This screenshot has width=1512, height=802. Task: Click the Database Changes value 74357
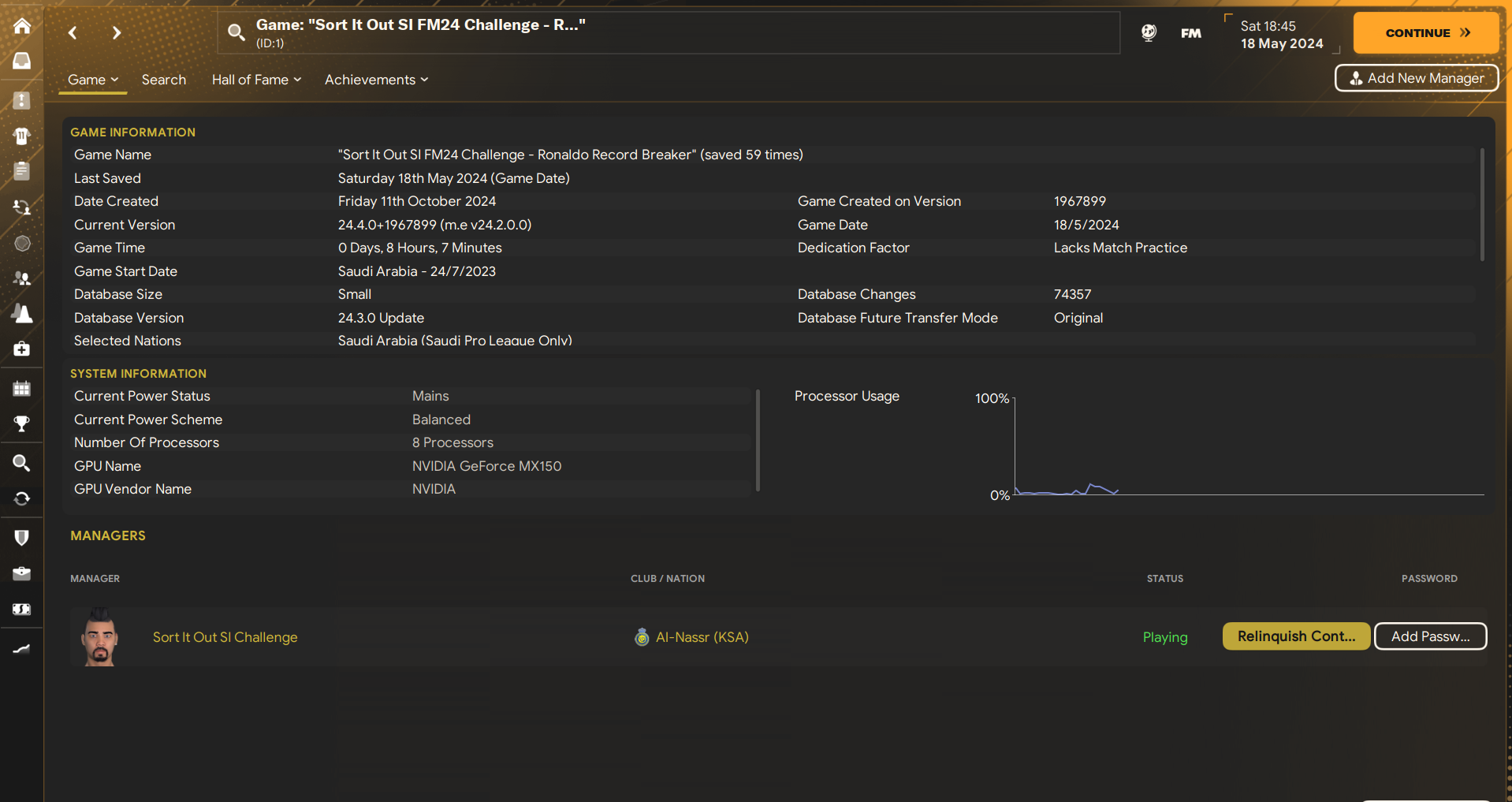(x=1073, y=294)
